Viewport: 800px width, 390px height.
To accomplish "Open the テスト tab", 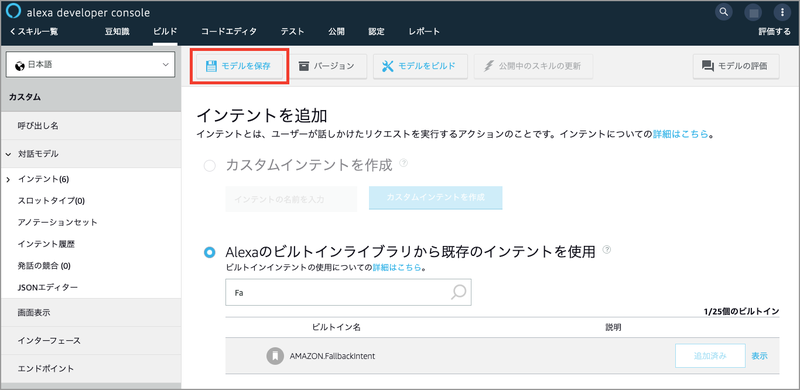I will (292, 32).
